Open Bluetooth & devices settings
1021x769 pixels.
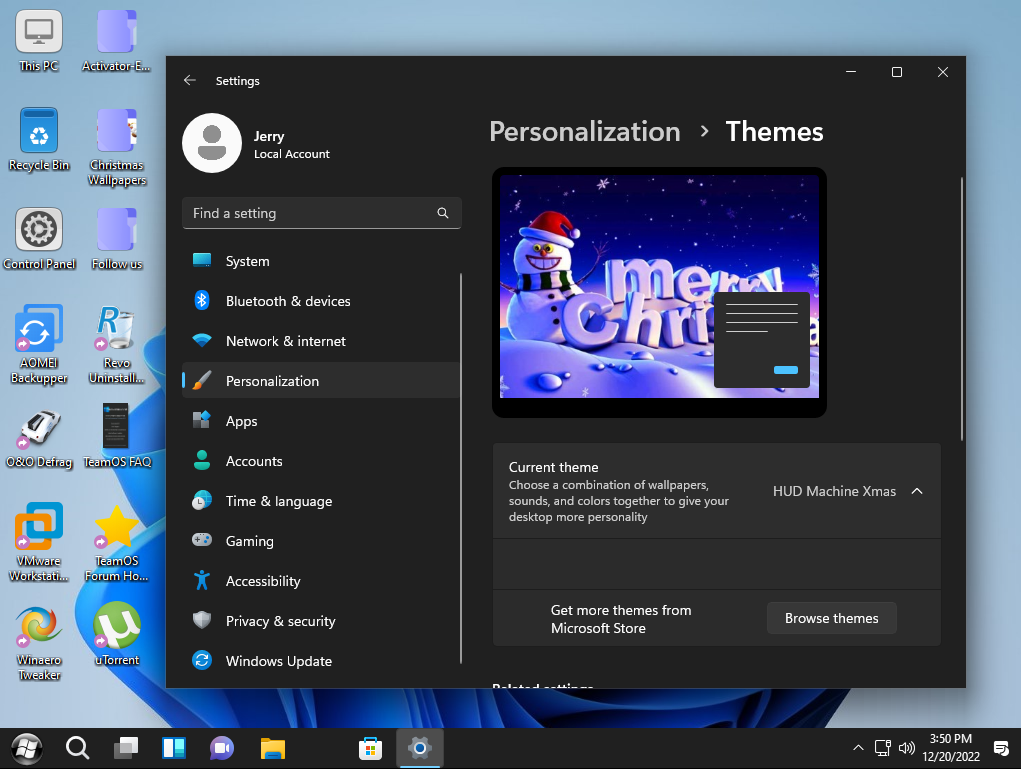click(288, 301)
